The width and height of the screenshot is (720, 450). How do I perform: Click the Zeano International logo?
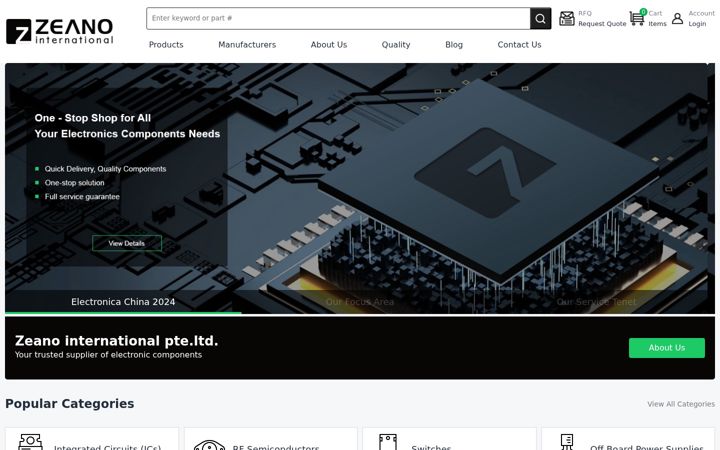click(60, 31)
